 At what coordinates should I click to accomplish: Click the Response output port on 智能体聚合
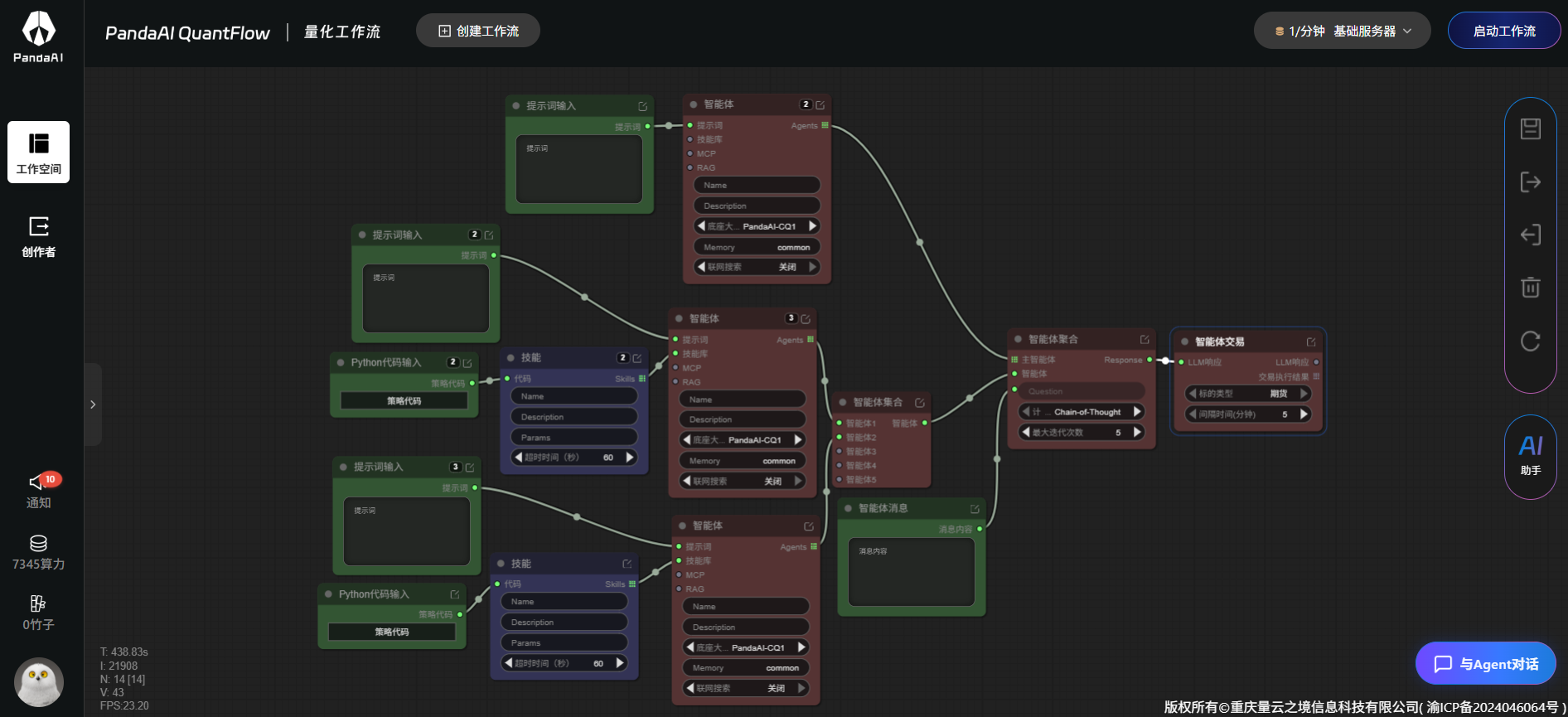point(1149,360)
